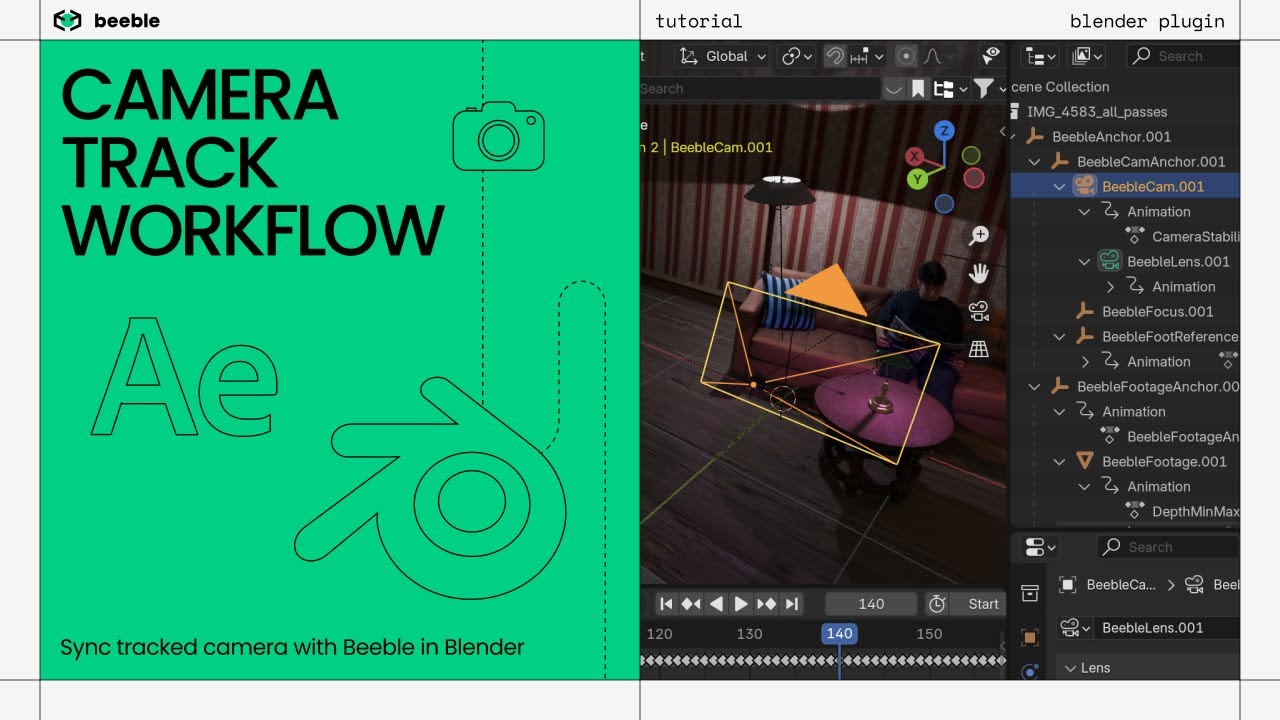The image size is (1280, 720).
Task: Open the snapping increment options dropdown
Action: tap(867, 56)
